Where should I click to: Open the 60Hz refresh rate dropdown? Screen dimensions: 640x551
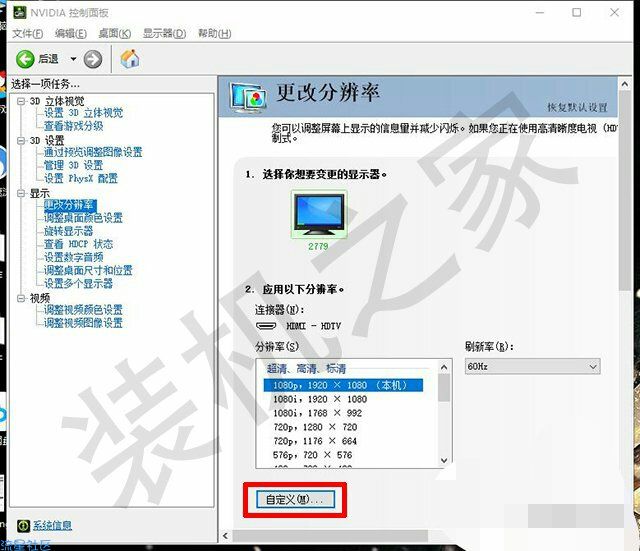click(x=533, y=367)
